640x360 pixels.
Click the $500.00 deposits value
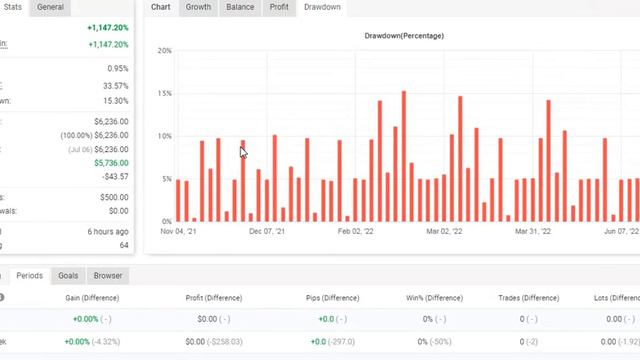coord(114,197)
